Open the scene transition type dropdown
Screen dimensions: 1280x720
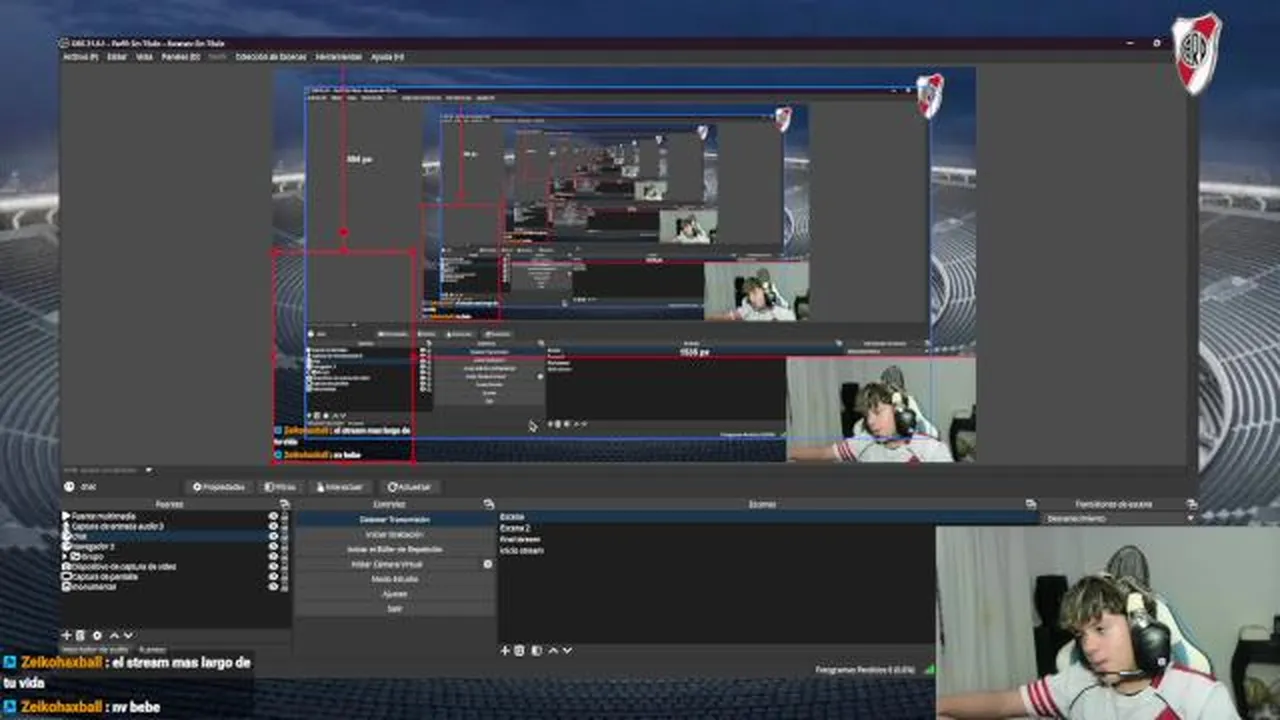pos(1119,519)
